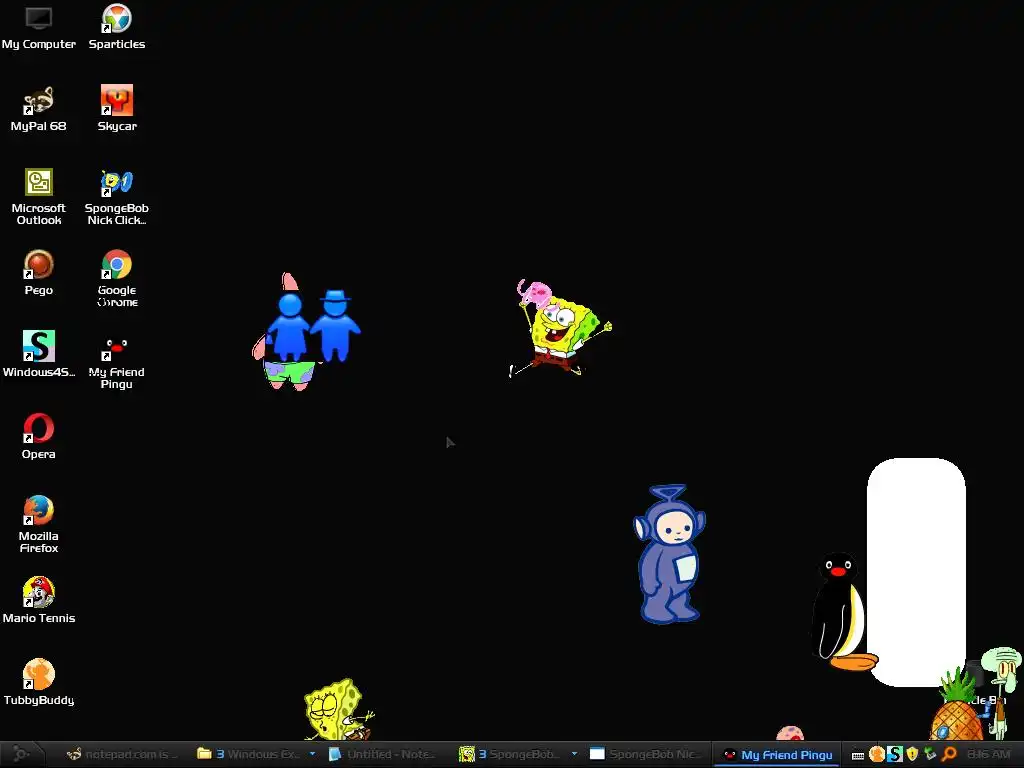Viewport: 1024px width, 768px height.
Task: Click the jumping SpongeBob with jellyfish
Action: 560,328
